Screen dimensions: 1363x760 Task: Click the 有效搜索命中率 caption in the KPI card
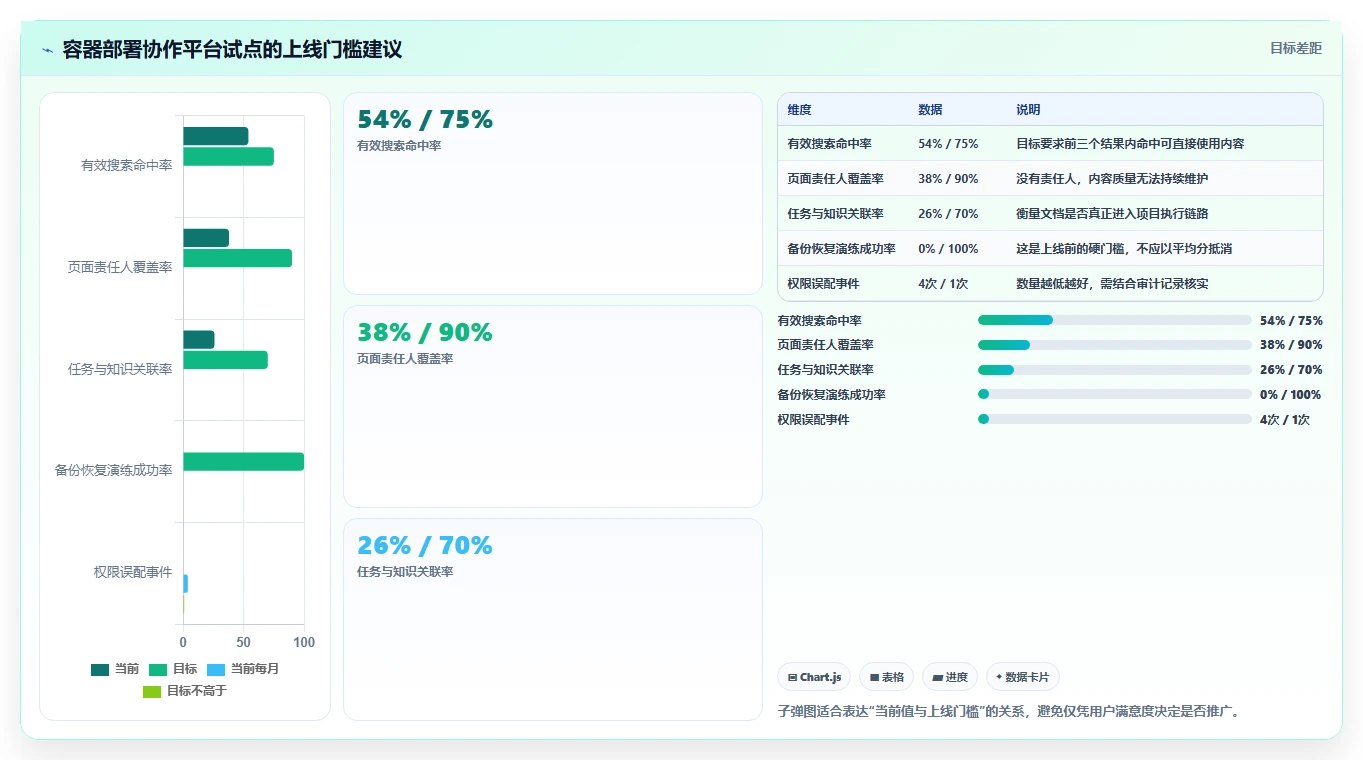399,146
